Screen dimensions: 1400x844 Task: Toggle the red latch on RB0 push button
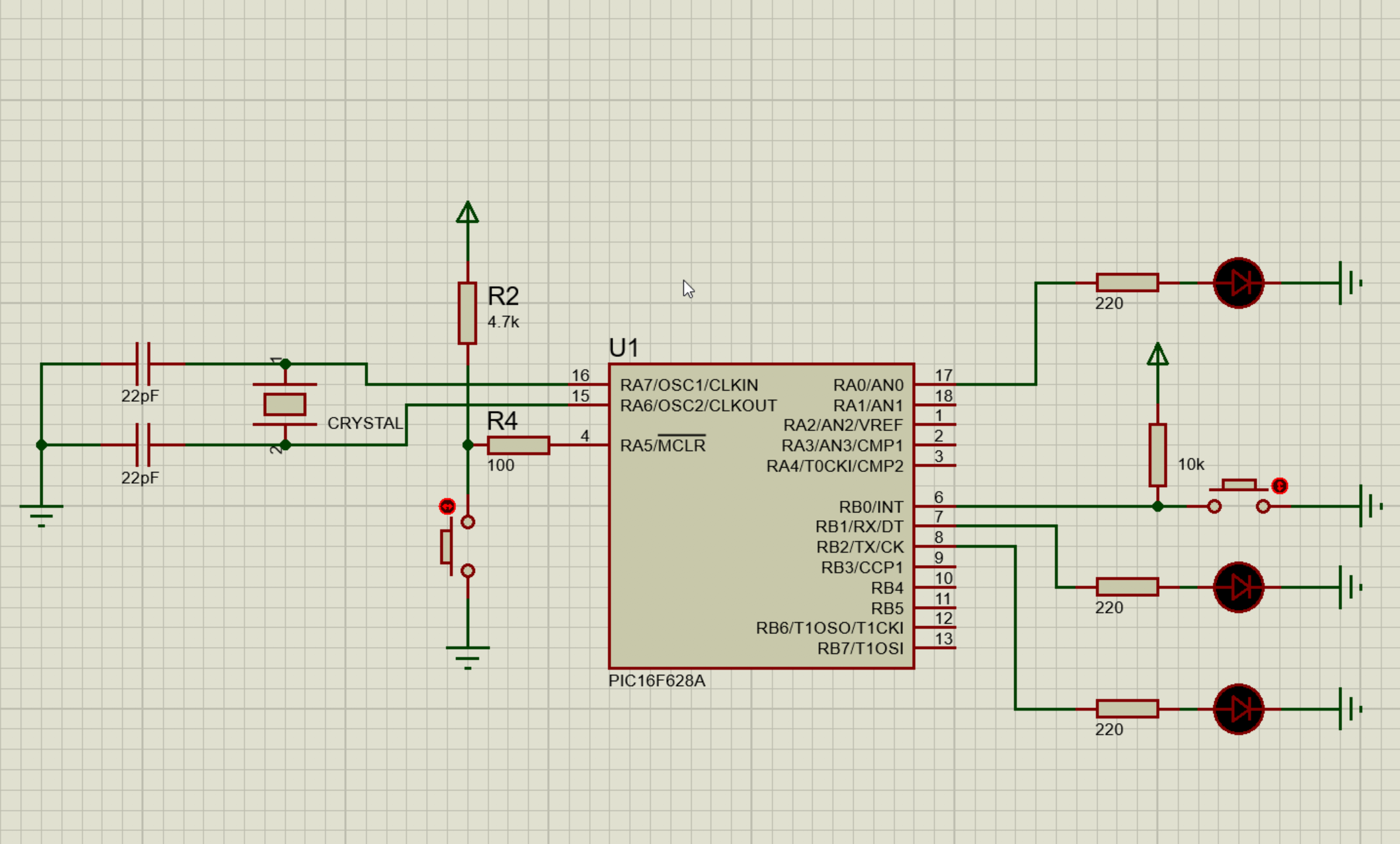pyautogui.click(x=1279, y=486)
